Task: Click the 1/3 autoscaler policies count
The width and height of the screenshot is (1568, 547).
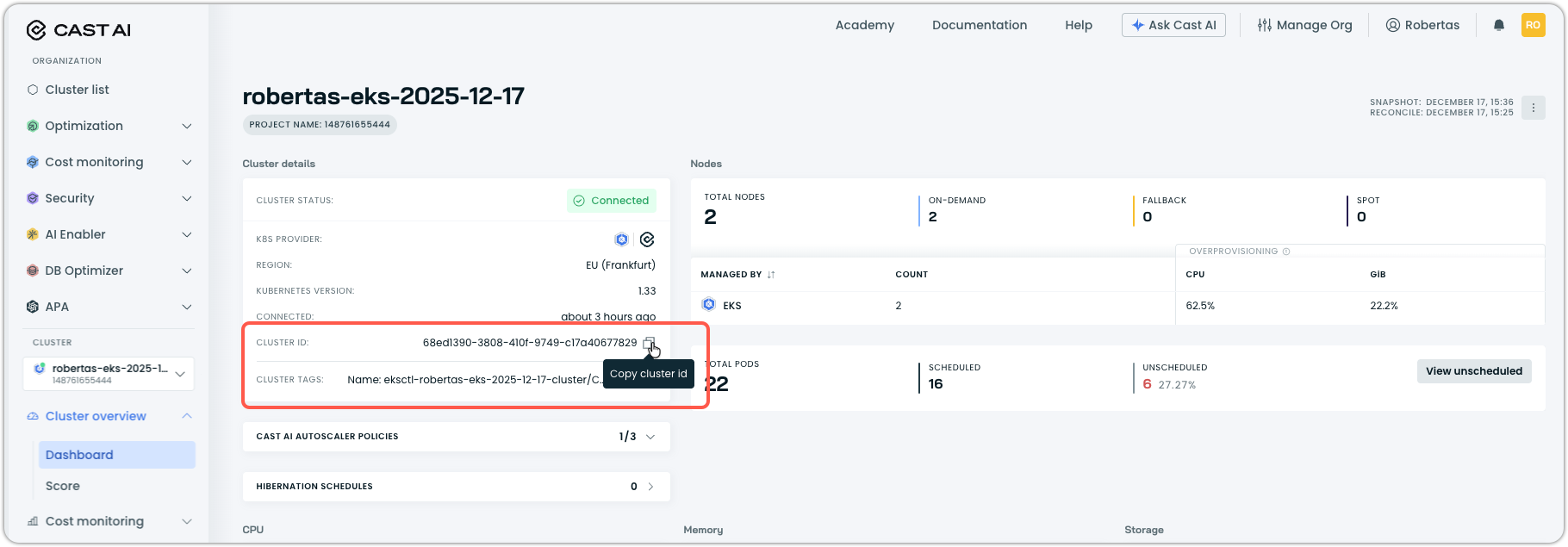Action: (x=627, y=437)
